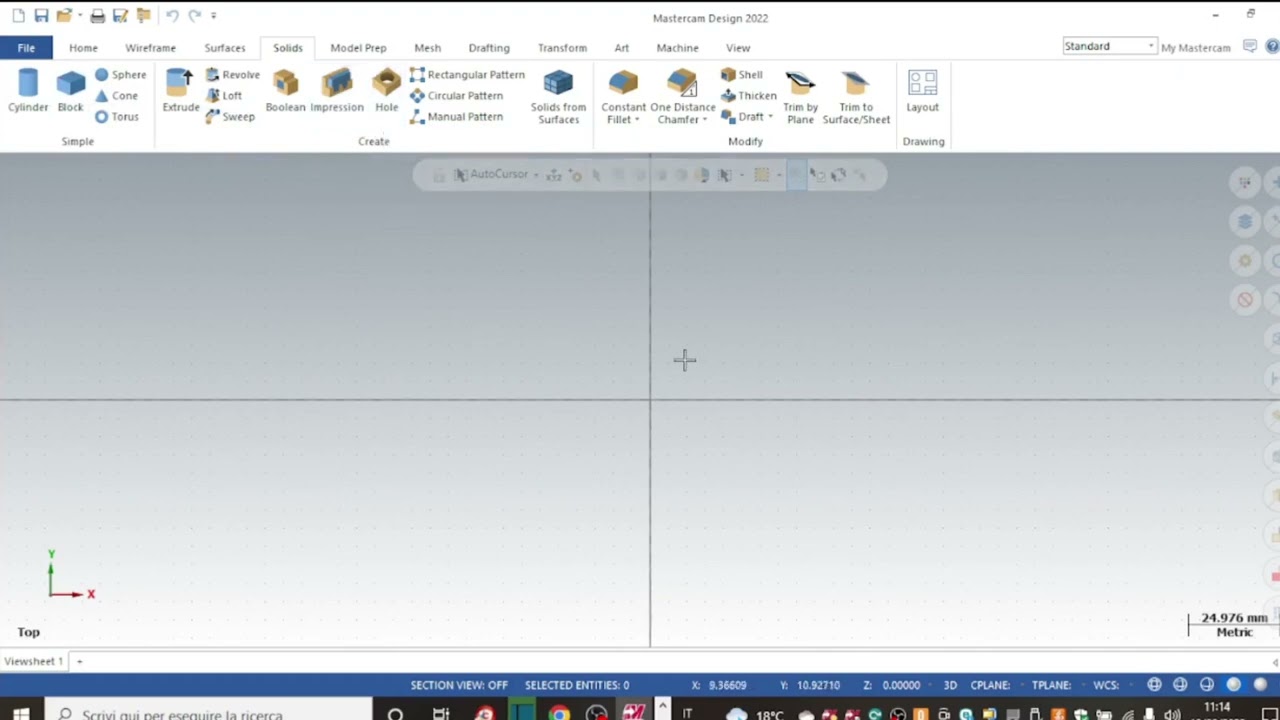Select Trim by Plane tool

pyautogui.click(x=800, y=97)
